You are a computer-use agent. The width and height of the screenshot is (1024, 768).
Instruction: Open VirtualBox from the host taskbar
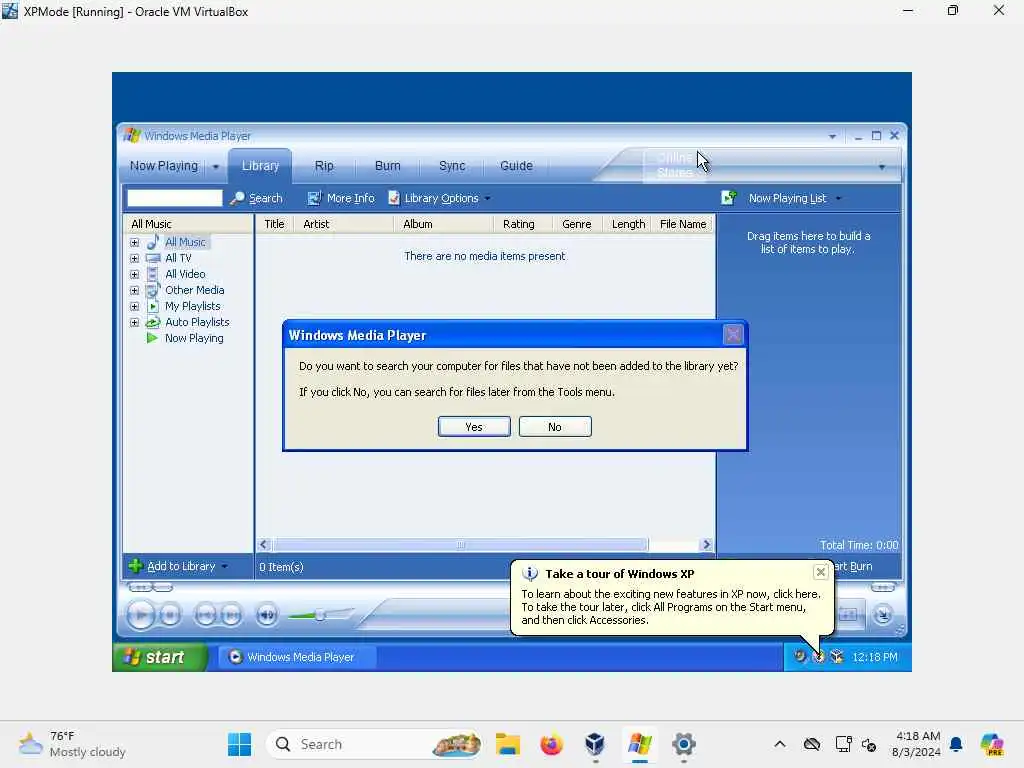click(595, 744)
